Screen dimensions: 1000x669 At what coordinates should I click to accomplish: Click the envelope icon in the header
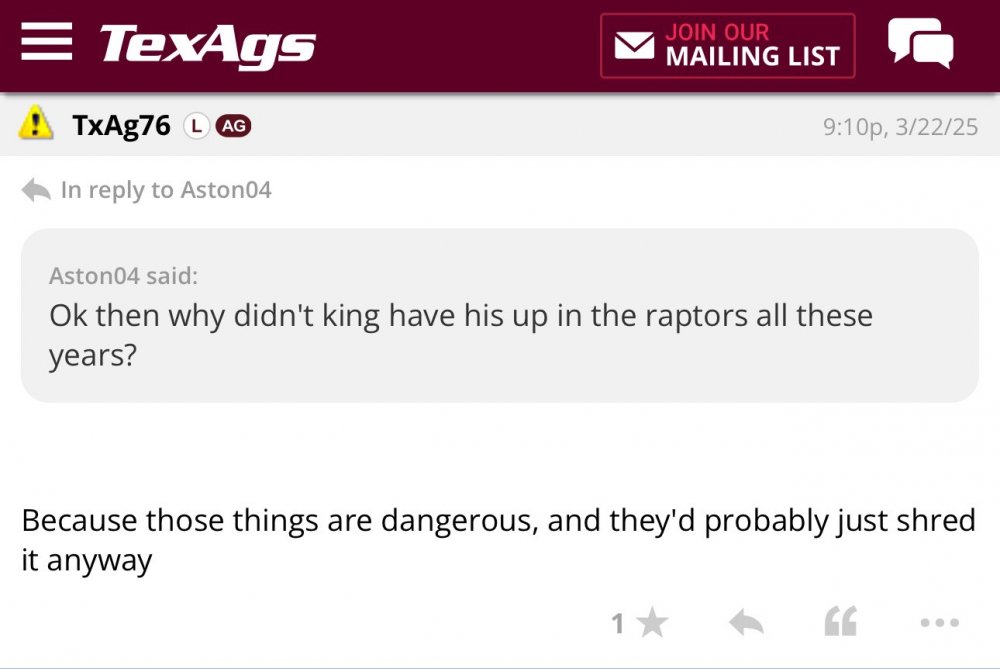[634, 46]
